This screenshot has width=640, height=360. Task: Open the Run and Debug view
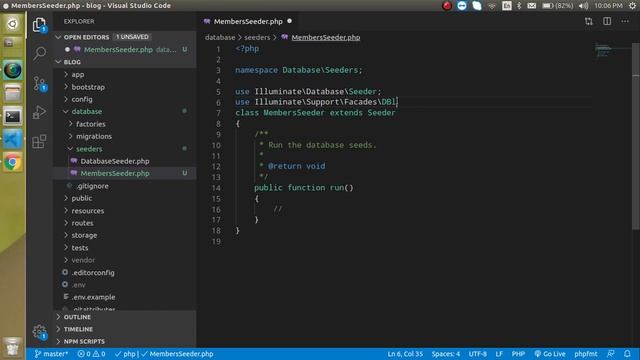[x=40, y=112]
